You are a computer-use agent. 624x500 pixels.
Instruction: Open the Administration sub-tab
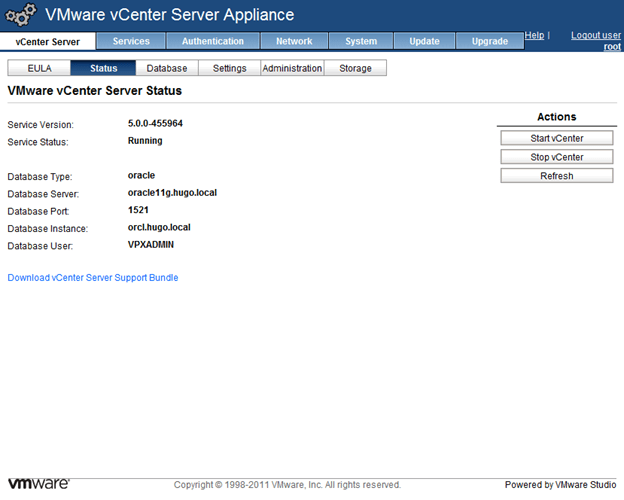292,68
